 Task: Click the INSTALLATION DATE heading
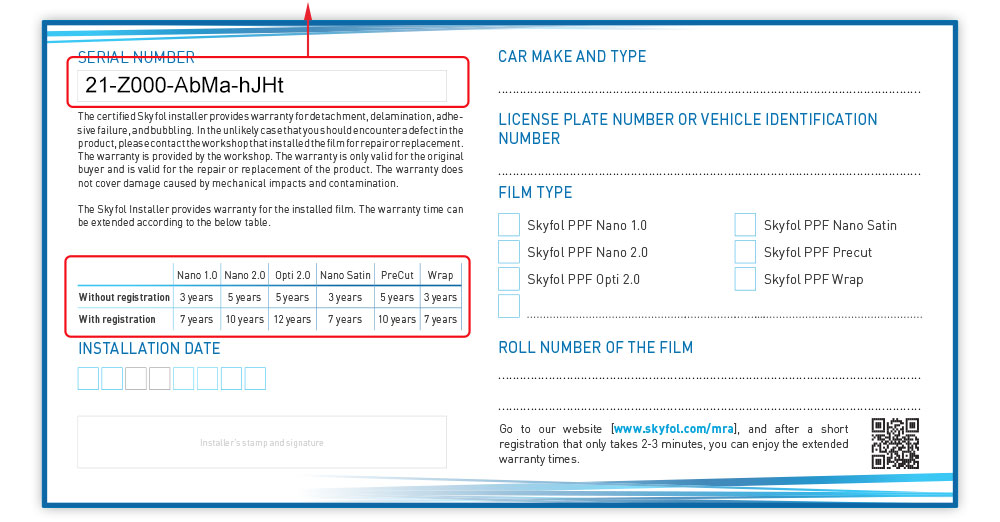[x=149, y=348]
